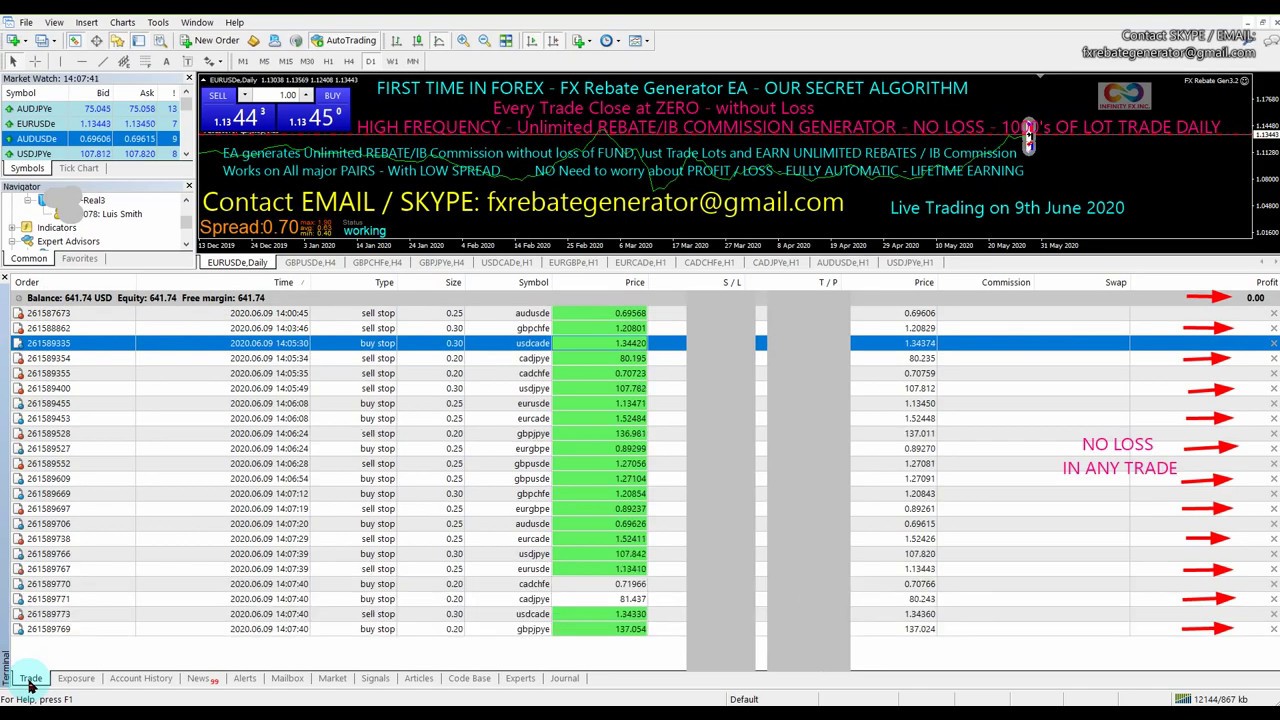
Task: Draw a vertical line tool
Action: tap(60, 62)
